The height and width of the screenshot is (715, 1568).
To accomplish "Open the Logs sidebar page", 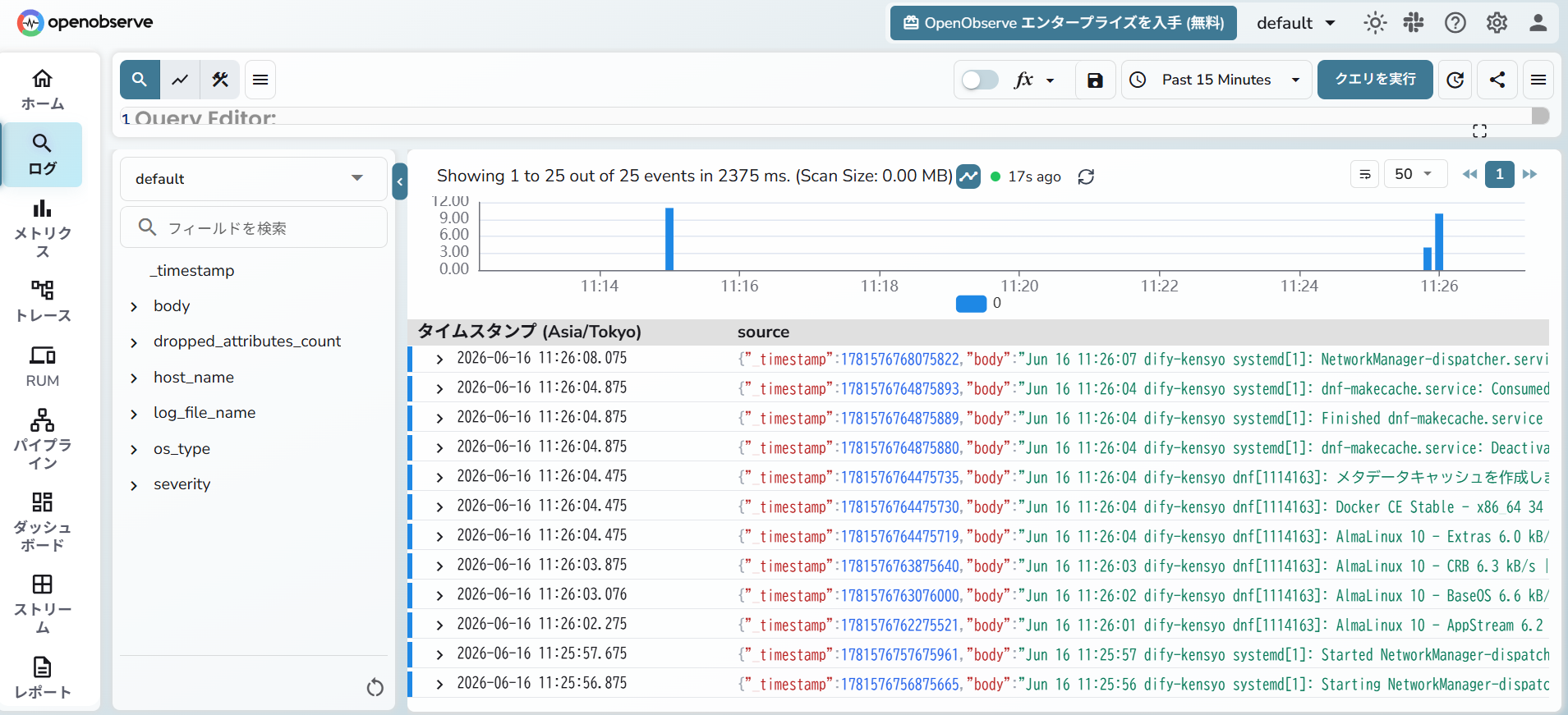I will [43, 154].
